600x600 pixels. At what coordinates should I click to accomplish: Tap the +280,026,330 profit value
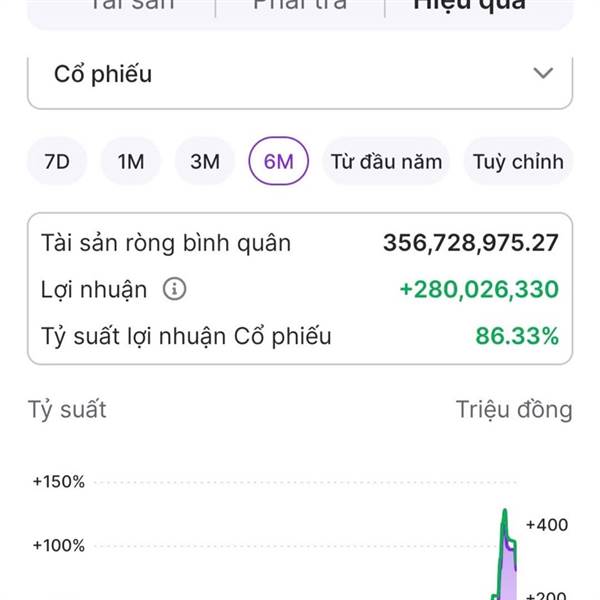point(479,289)
